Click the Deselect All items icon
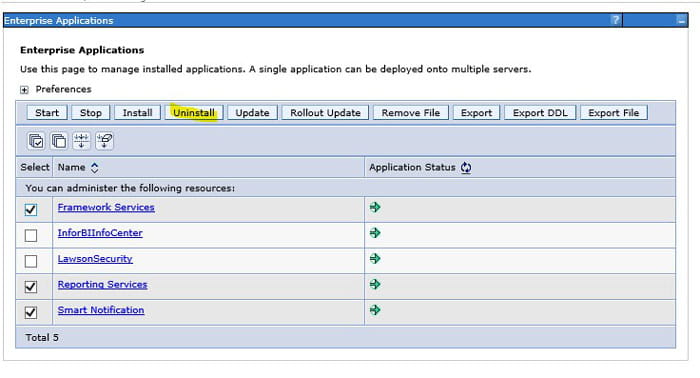The height and width of the screenshot is (378, 700). 58,141
